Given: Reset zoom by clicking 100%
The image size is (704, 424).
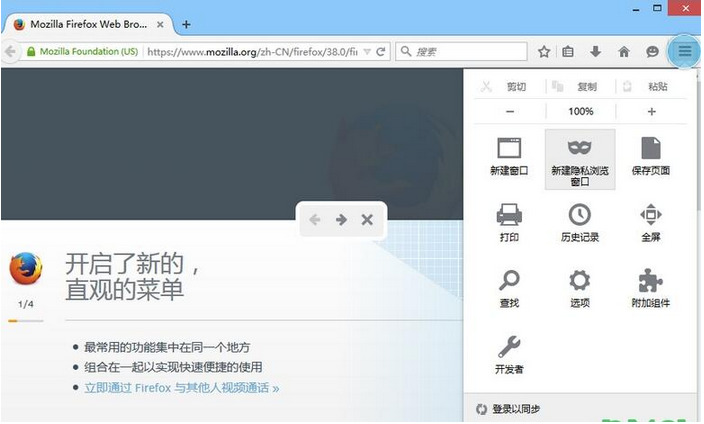Looking at the screenshot, I should tap(581, 111).
